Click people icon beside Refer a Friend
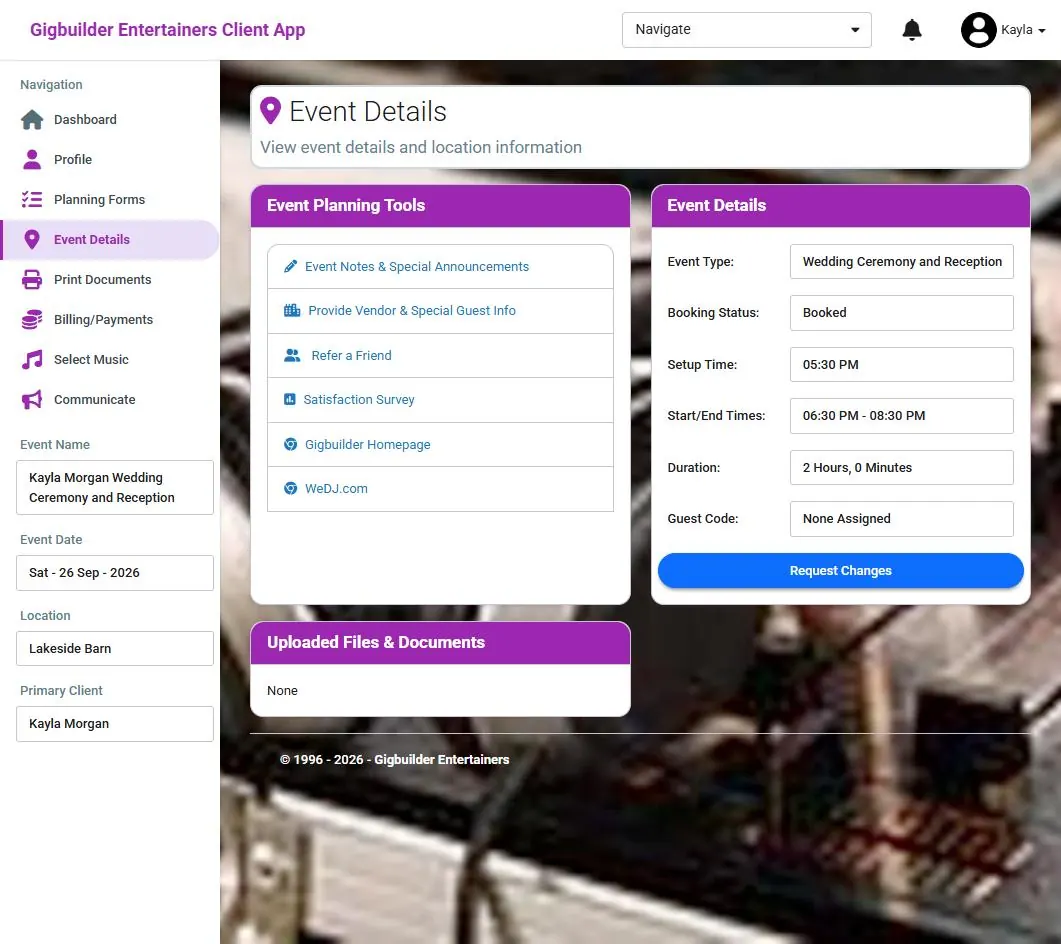The image size is (1061, 944). [292, 355]
